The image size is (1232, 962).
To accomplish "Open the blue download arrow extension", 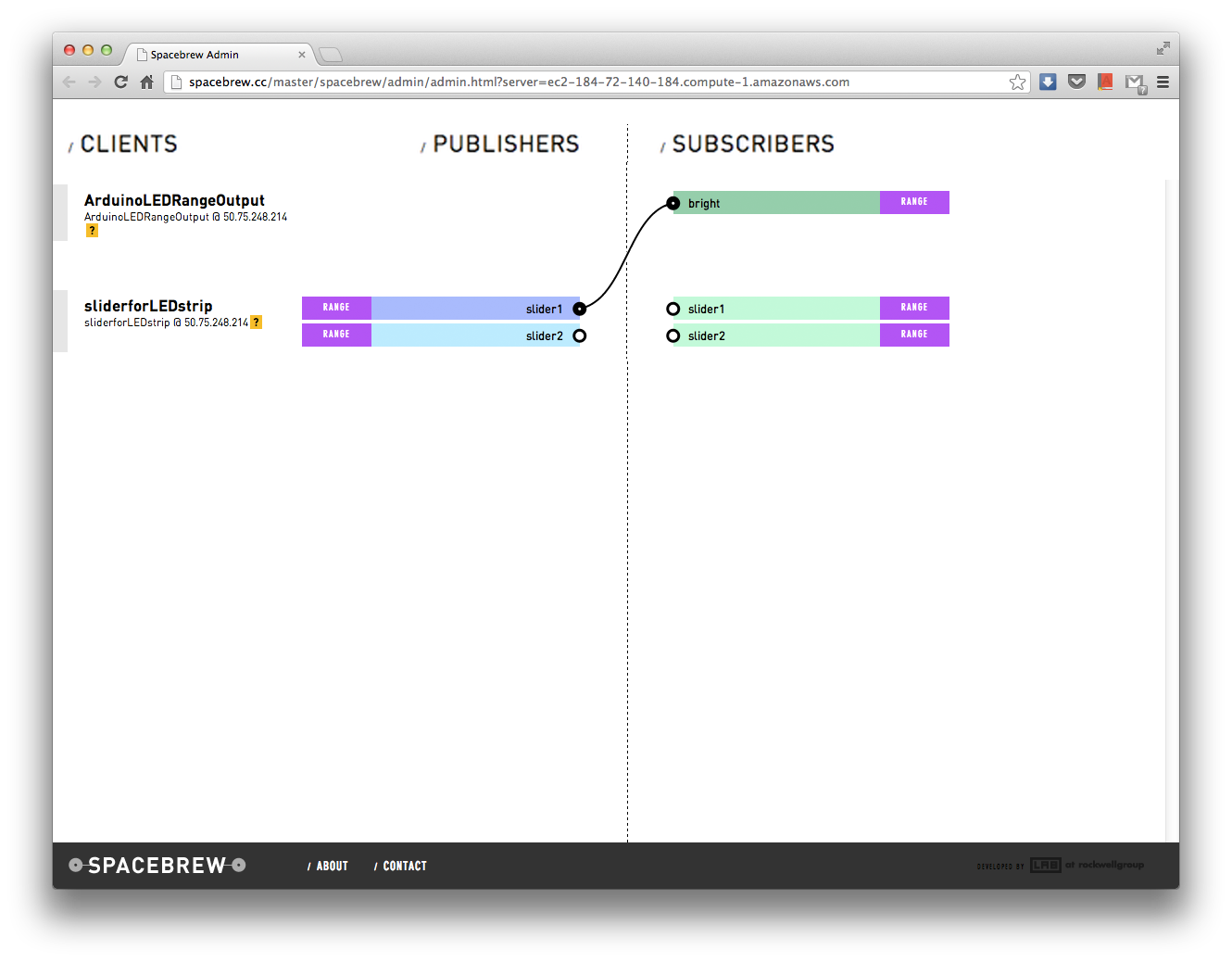I will [1048, 82].
